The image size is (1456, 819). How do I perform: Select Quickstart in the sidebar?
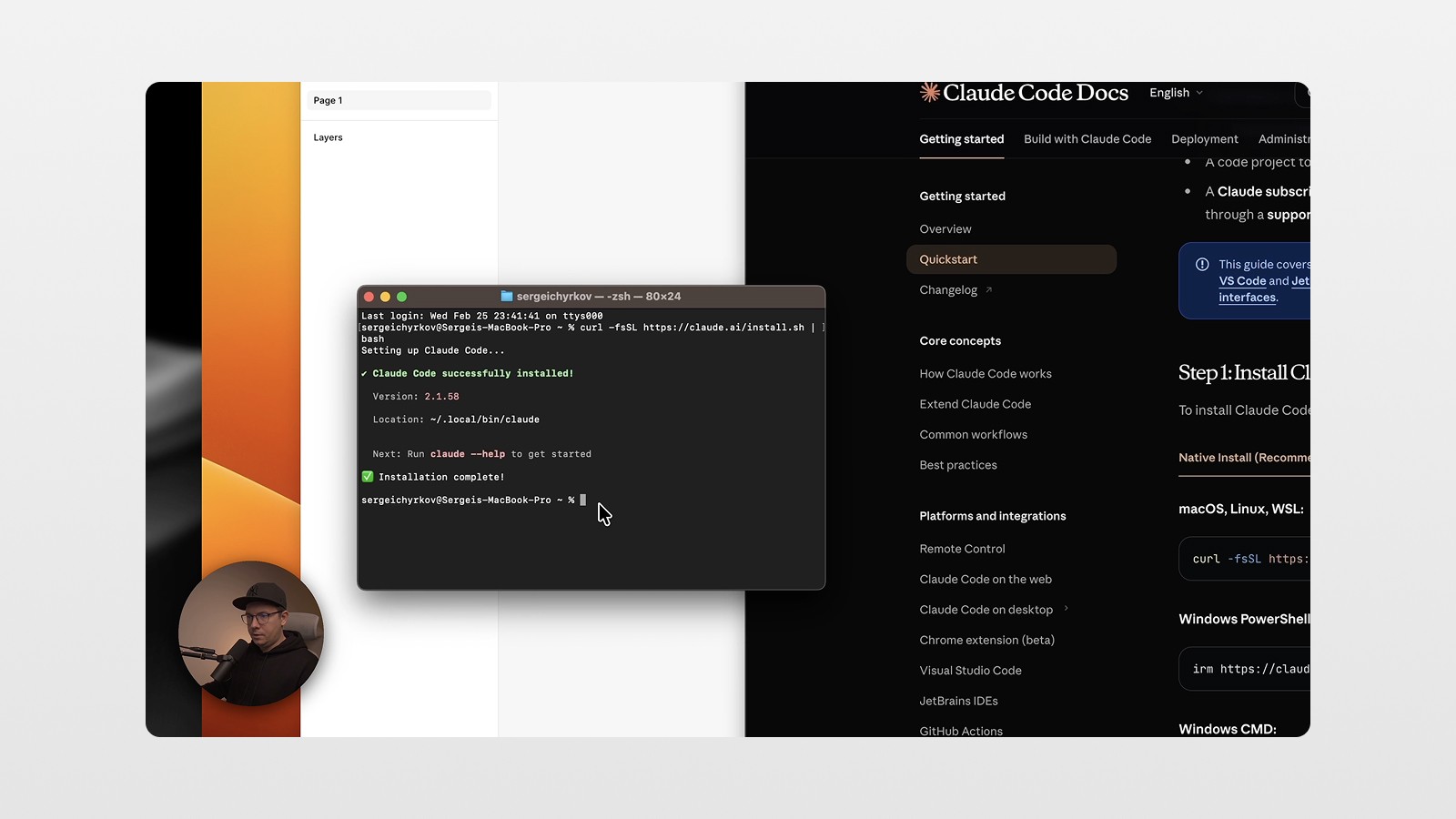click(x=948, y=259)
